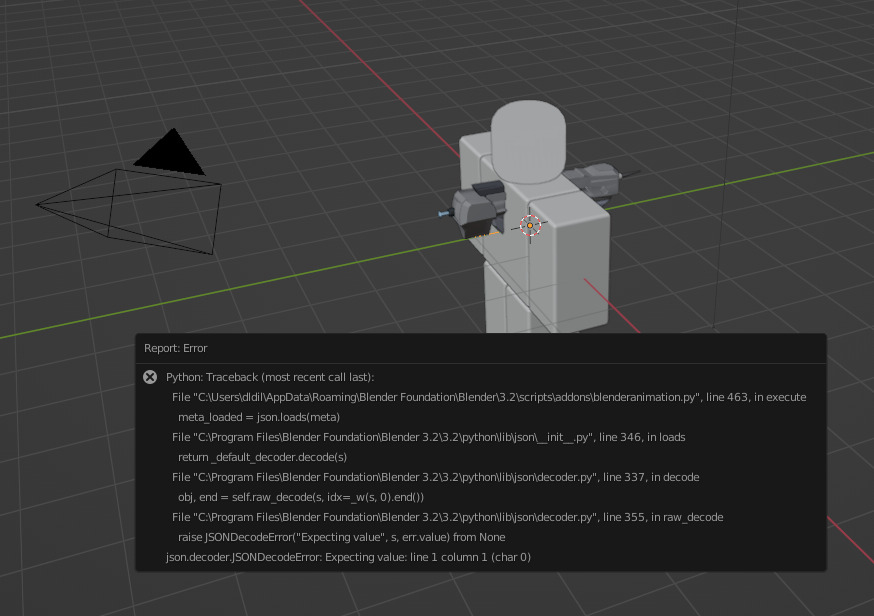Click the 'return _default_decoder.decode(s)' line

(262, 458)
